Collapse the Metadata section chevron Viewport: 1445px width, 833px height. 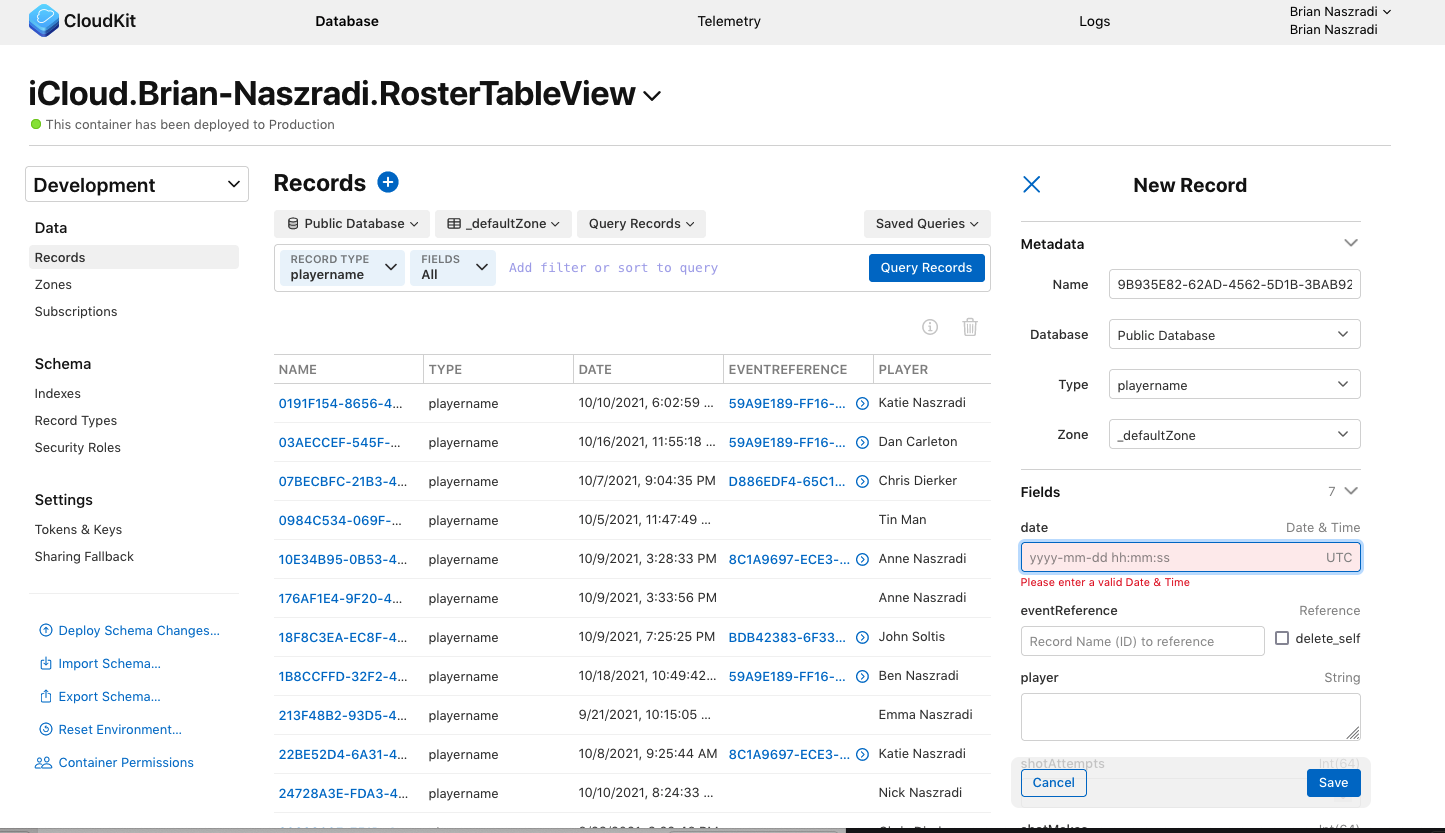[x=1351, y=243]
